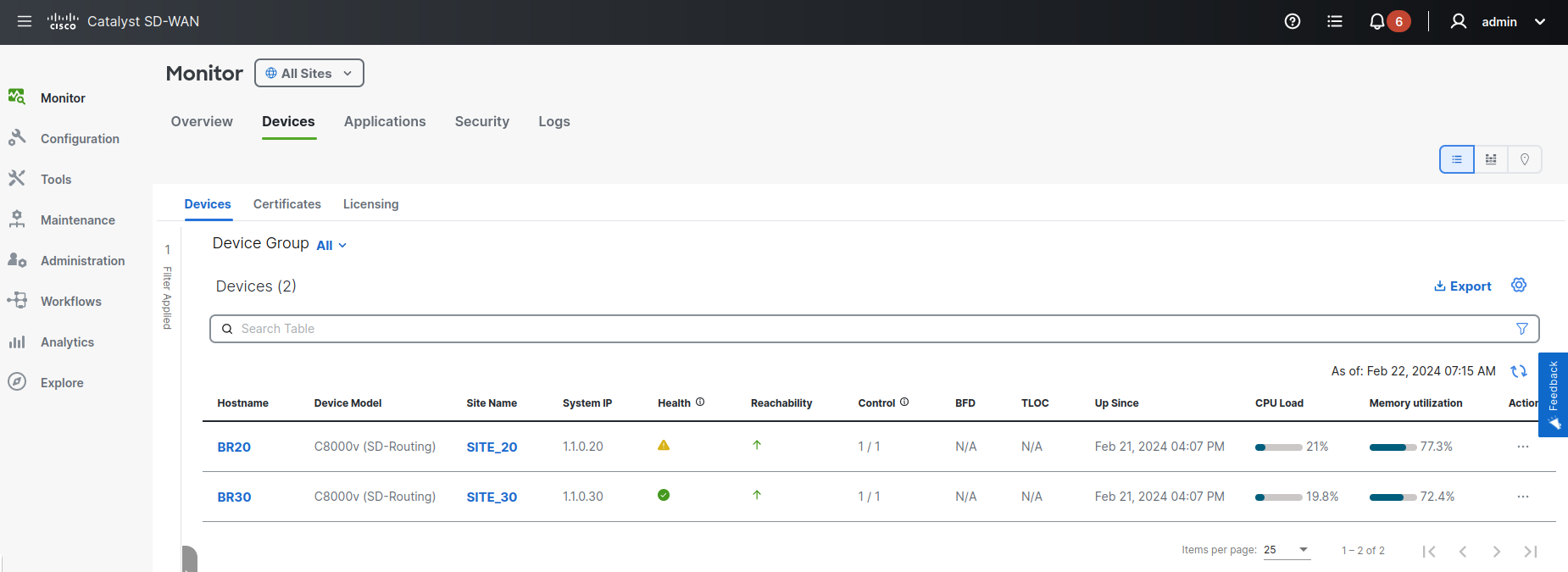Open the task list icon in header

(x=1334, y=21)
